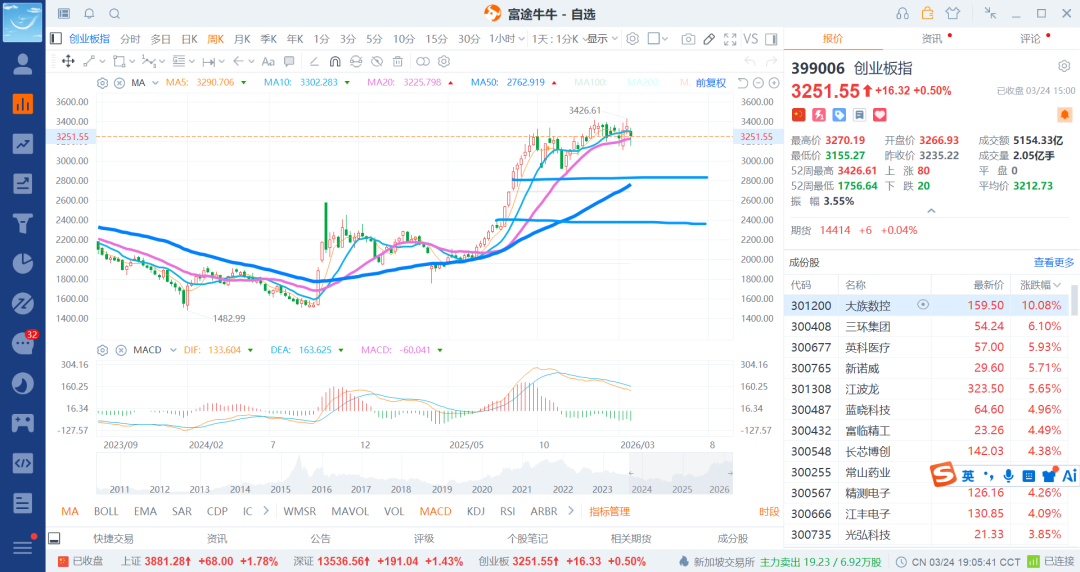Open the game controller sidebar icon
The height and width of the screenshot is (572, 1080).
23,422
